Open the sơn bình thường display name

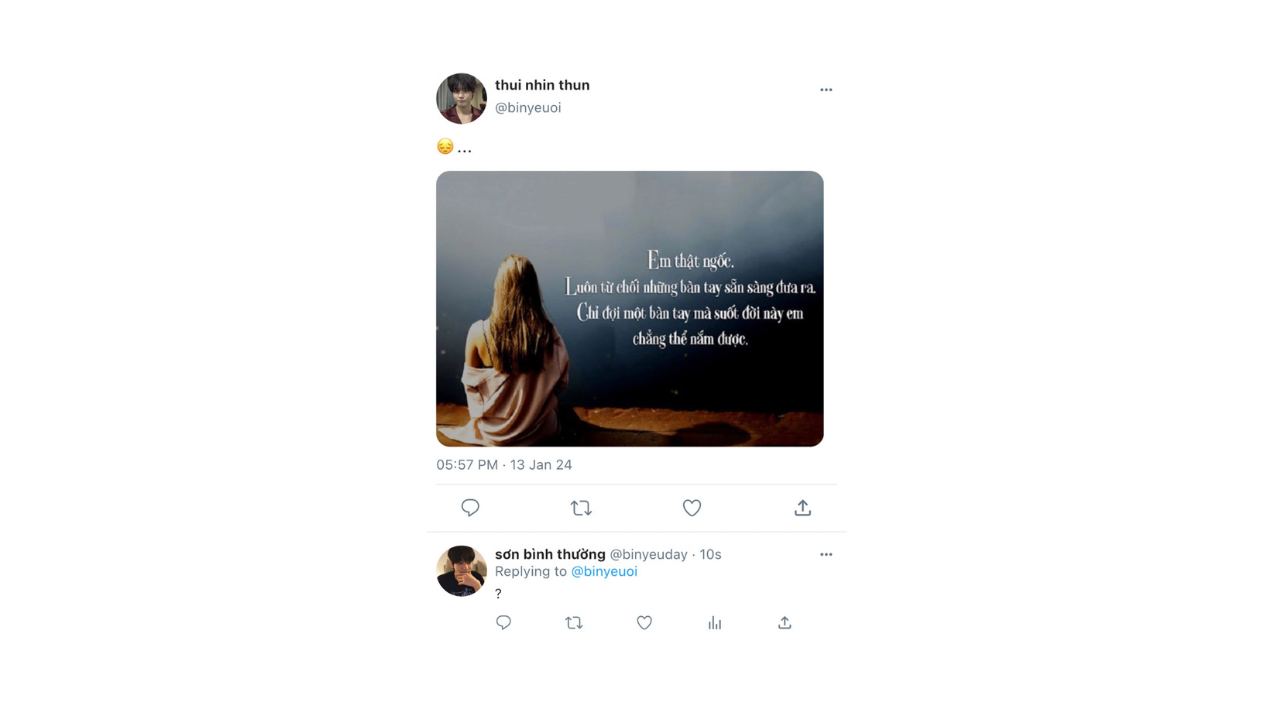550,554
